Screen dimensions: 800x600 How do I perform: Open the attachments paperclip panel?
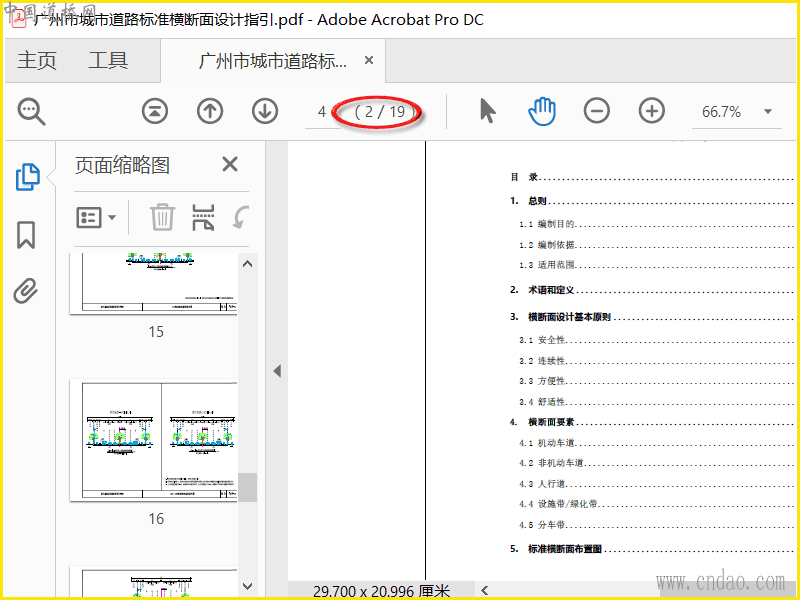pyautogui.click(x=26, y=291)
